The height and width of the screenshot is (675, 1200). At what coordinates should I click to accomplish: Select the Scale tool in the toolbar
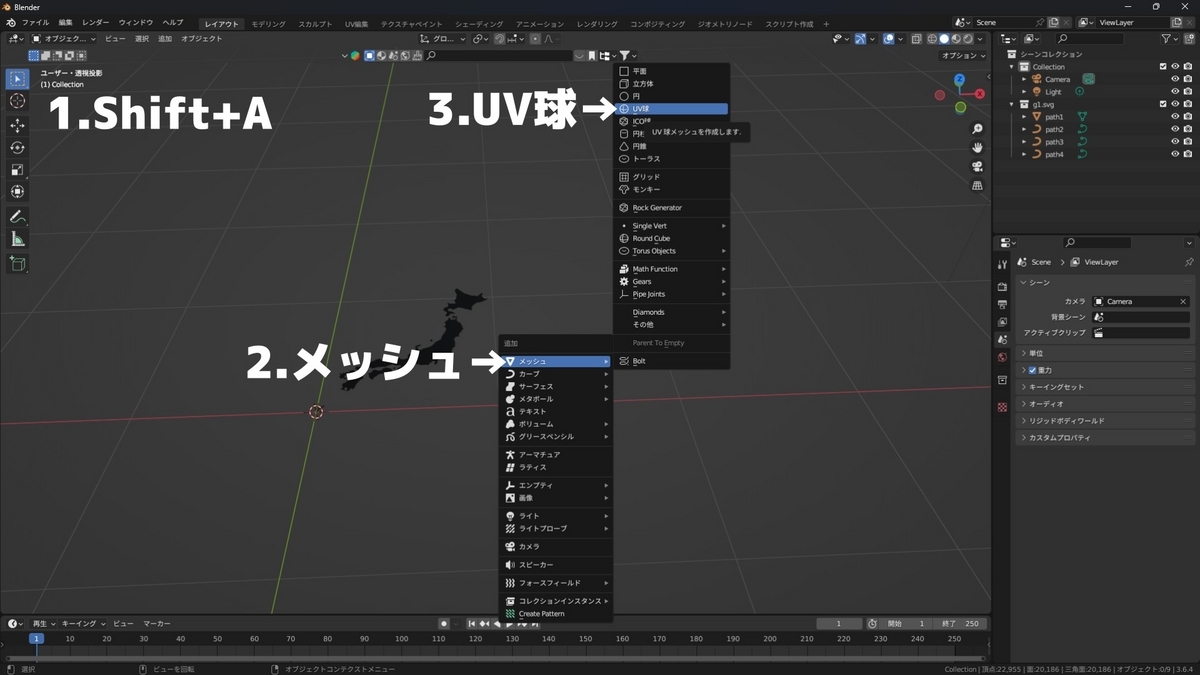pos(16,170)
